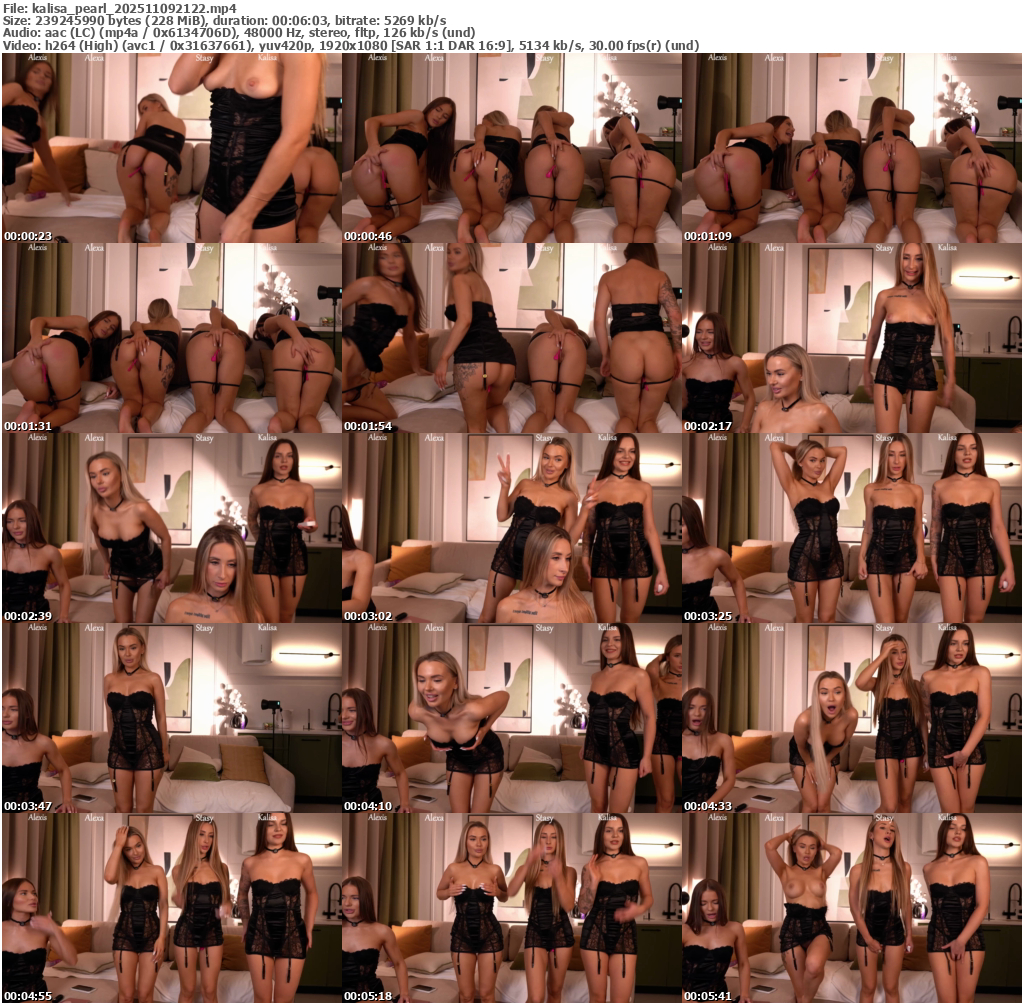The height and width of the screenshot is (1003, 1024).
Task: Click the 'File:' name header line
Action: point(120,8)
